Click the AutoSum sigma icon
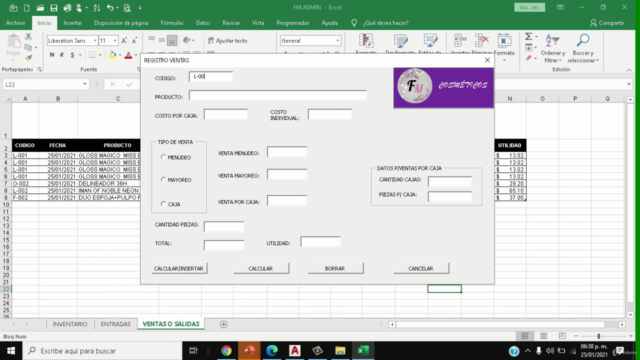This screenshot has width=640, height=360. tap(529, 37)
